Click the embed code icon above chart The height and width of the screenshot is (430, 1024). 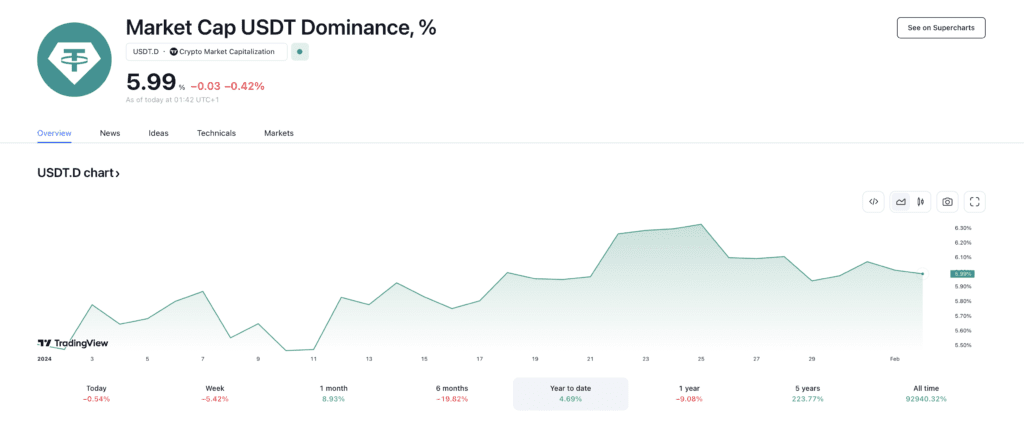[x=874, y=202]
